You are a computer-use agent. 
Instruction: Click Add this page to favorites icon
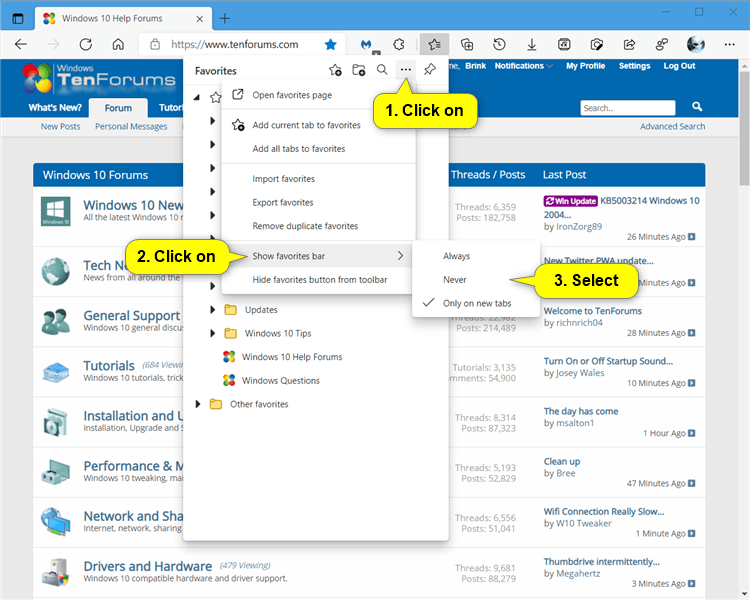coord(335,70)
